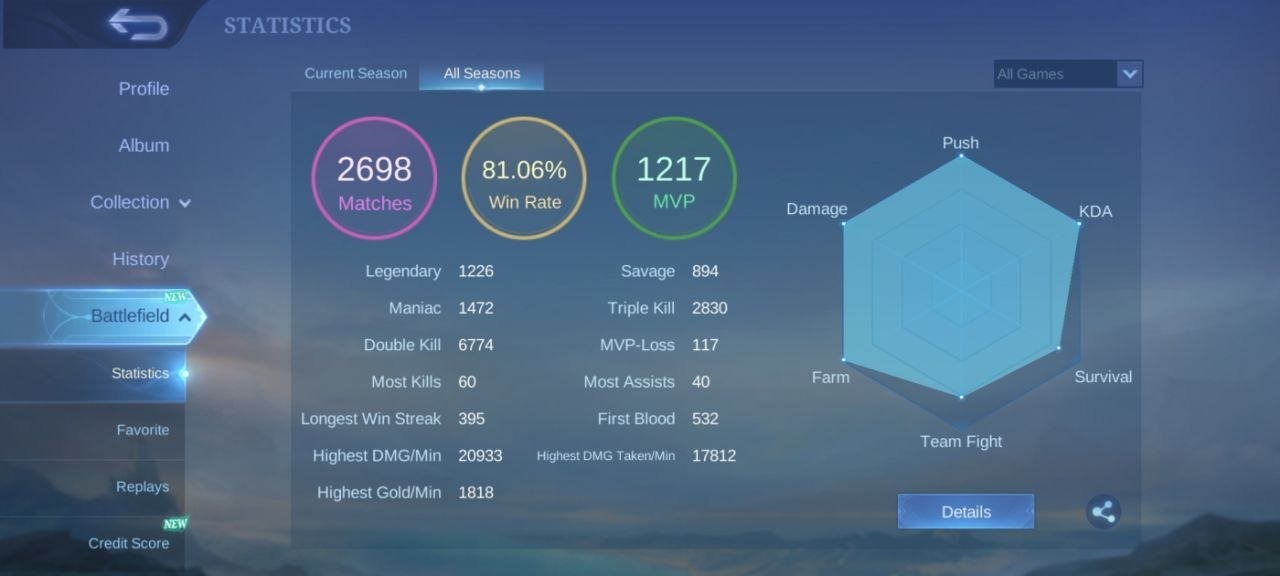Click the Maniac value 1472
Screen dimensions: 1280x576
476,309
